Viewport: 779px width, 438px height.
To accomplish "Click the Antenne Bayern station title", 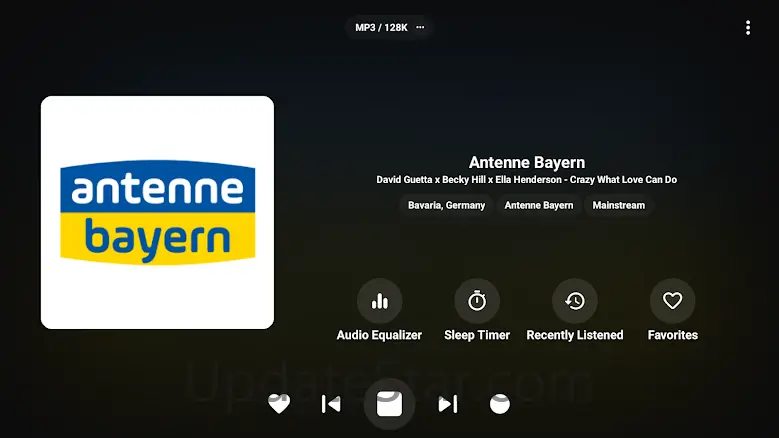I will pyautogui.click(x=527, y=162).
